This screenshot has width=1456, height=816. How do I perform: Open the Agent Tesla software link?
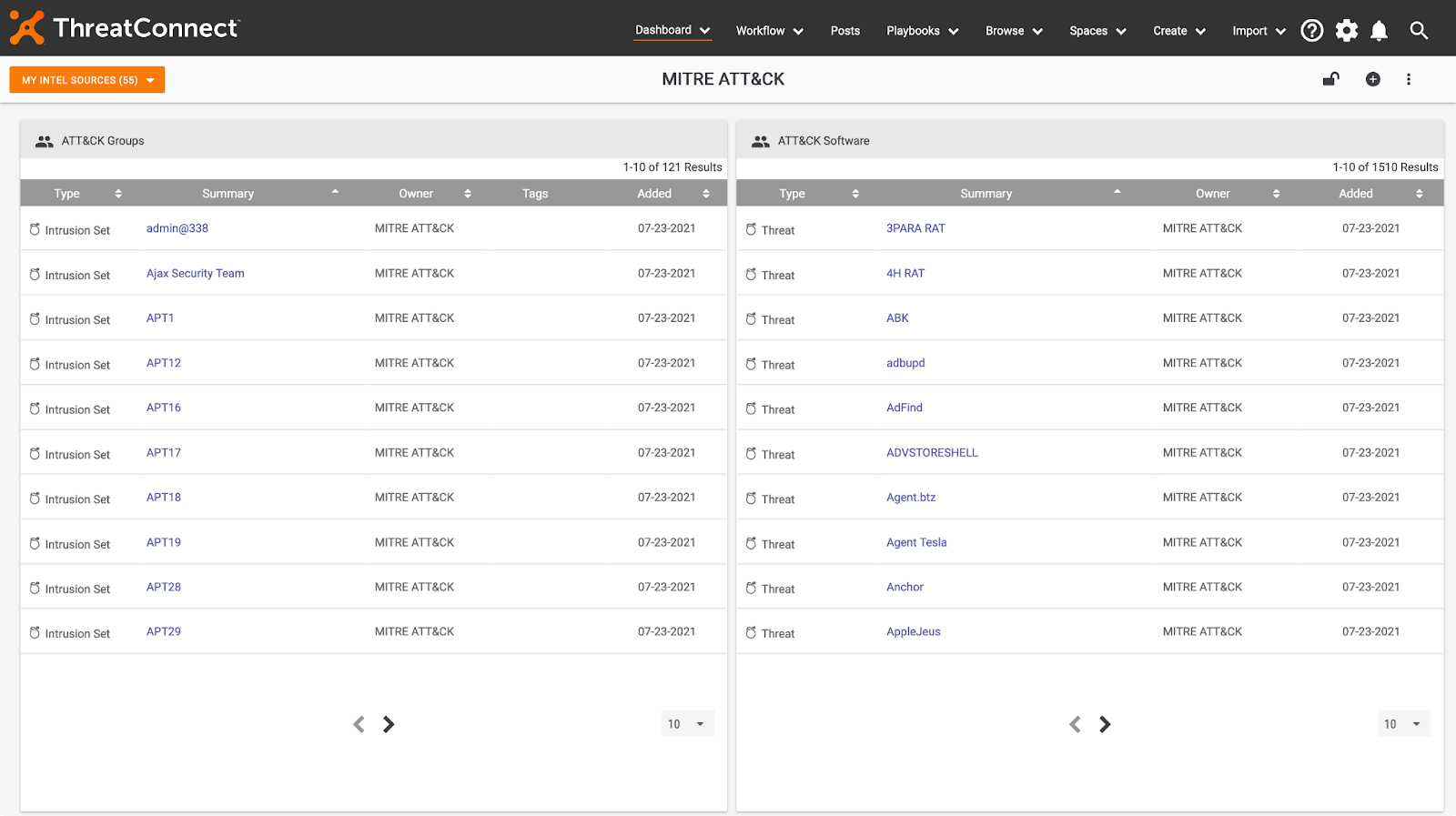point(916,542)
